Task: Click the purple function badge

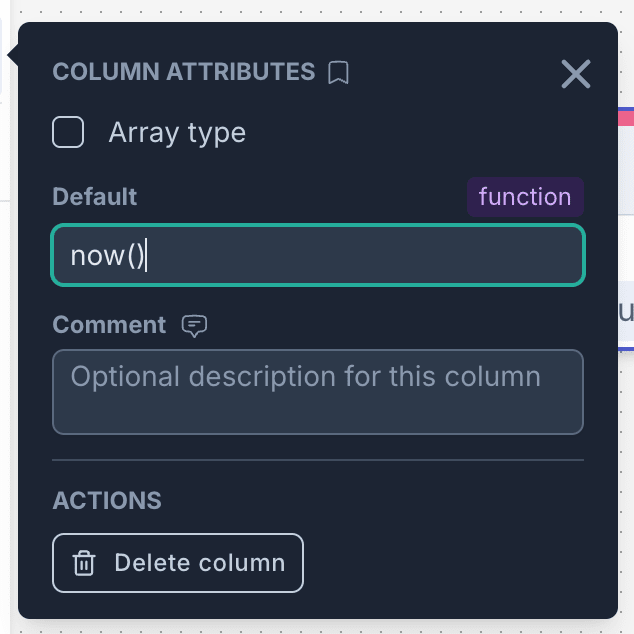Action: pos(525,197)
